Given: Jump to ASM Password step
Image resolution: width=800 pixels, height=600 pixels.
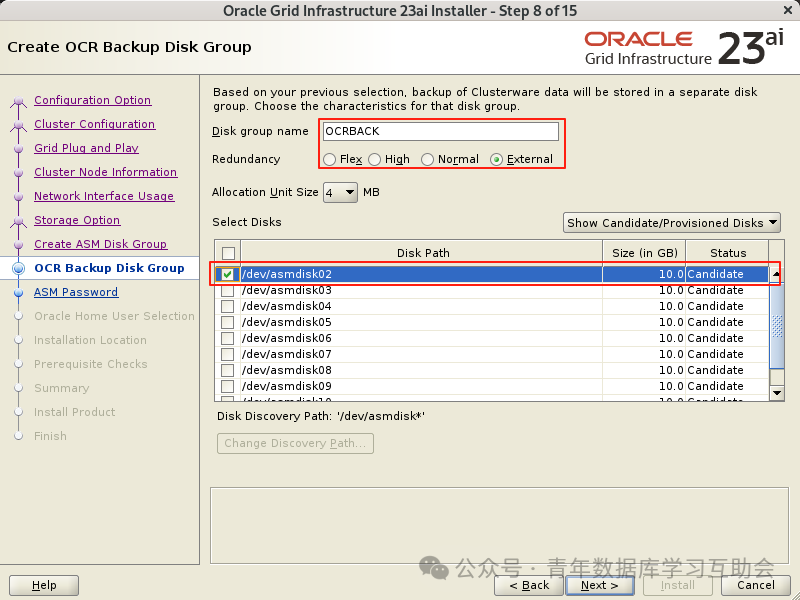Looking at the screenshot, I should [76, 292].
